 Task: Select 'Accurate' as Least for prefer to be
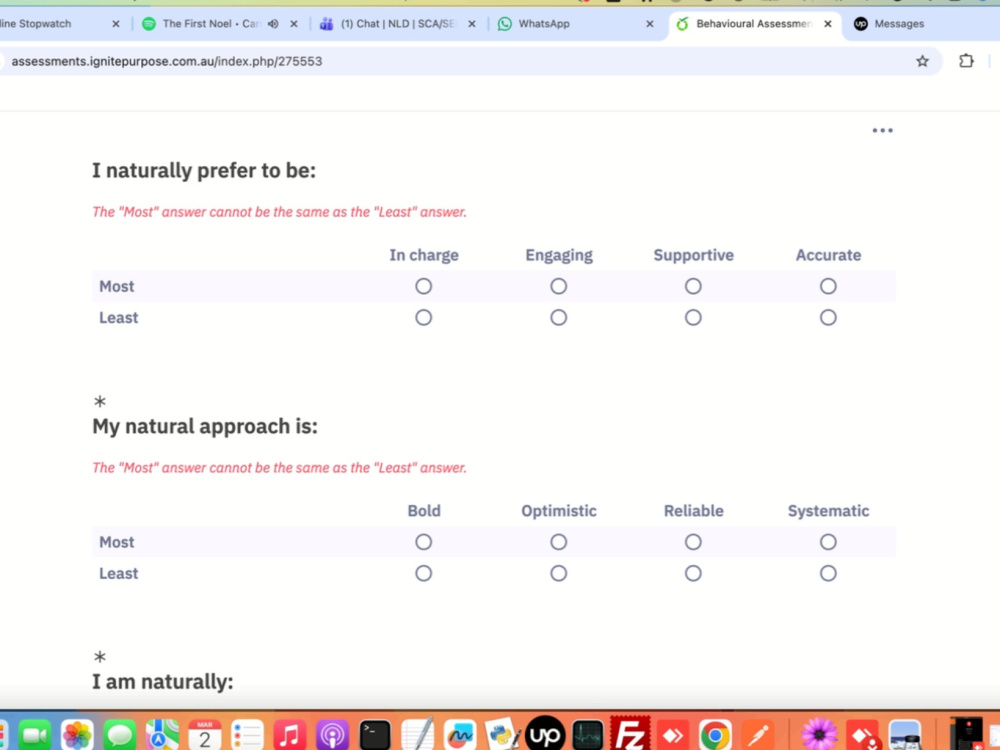pos(828,318)
